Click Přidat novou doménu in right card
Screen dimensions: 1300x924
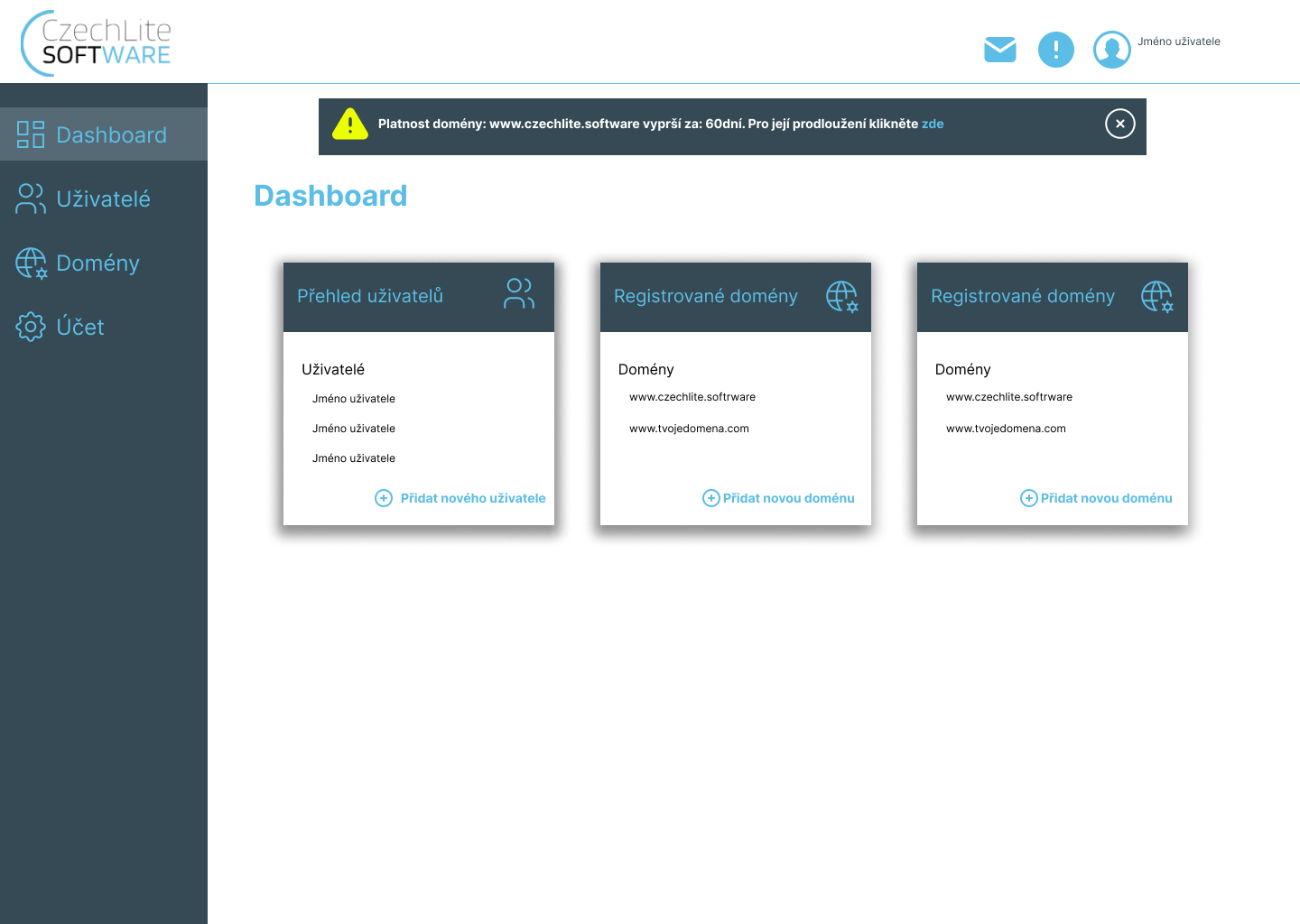[1107, 498]
